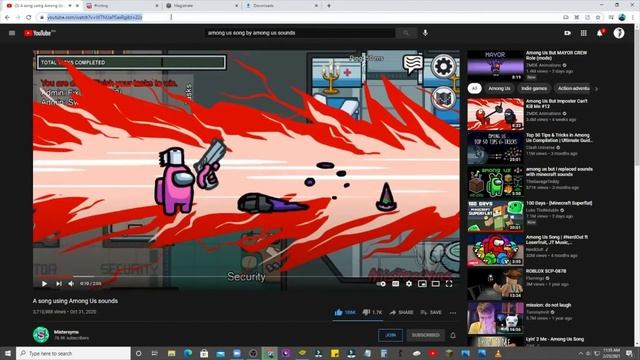Image resolution: width=640 pixels, height=360 pixels.
Task: Switch to the Downloads browser tab
Action: 281,6
